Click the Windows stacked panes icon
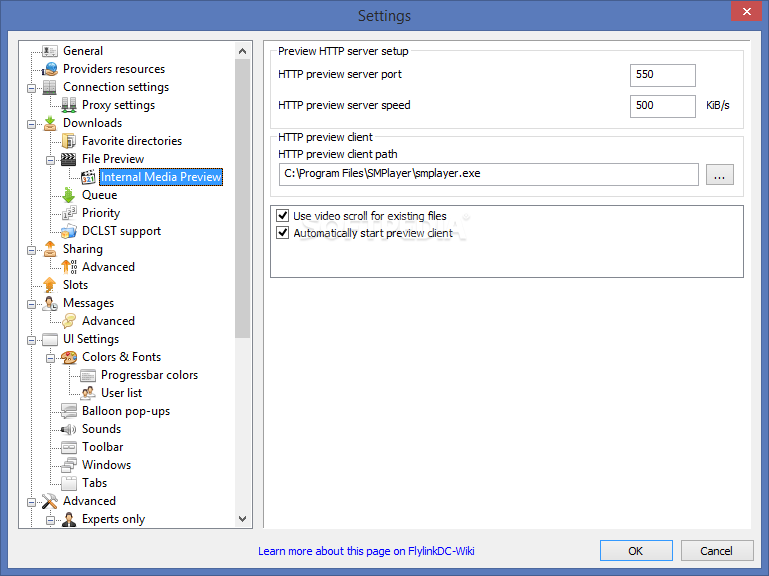 (x=69, y=465)
